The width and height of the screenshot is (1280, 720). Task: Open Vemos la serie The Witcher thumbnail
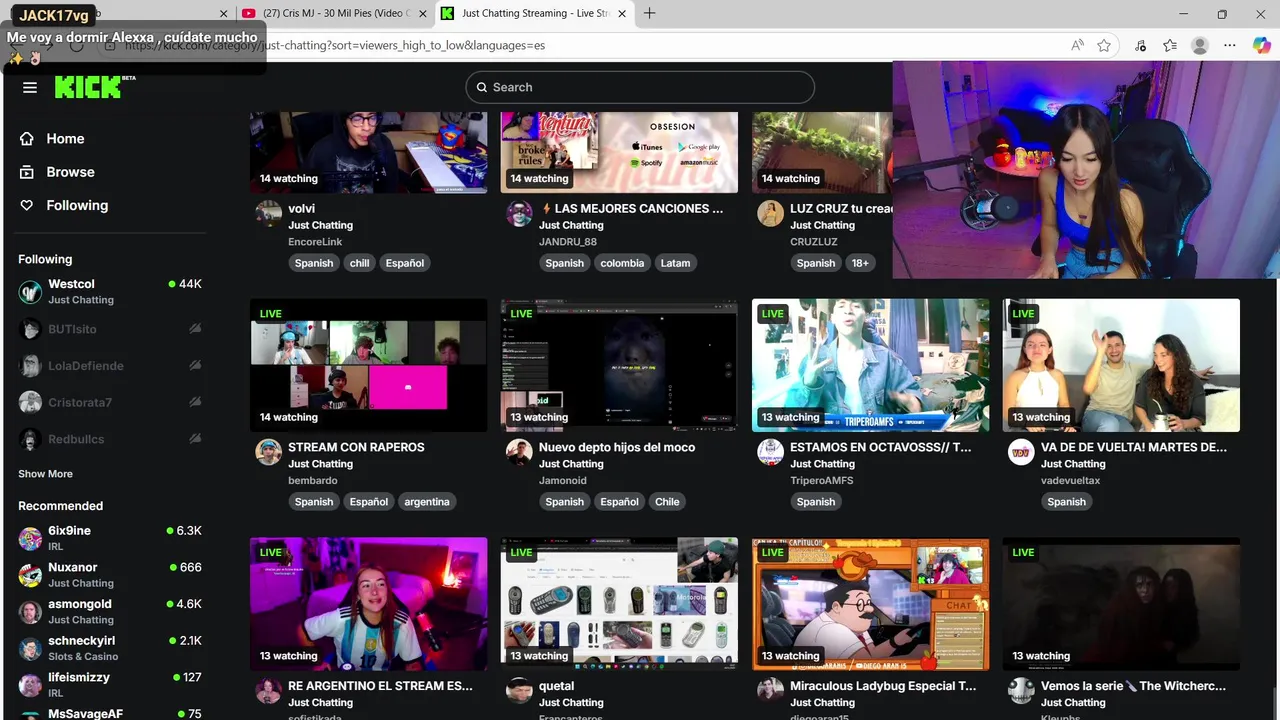(1121, 604)
